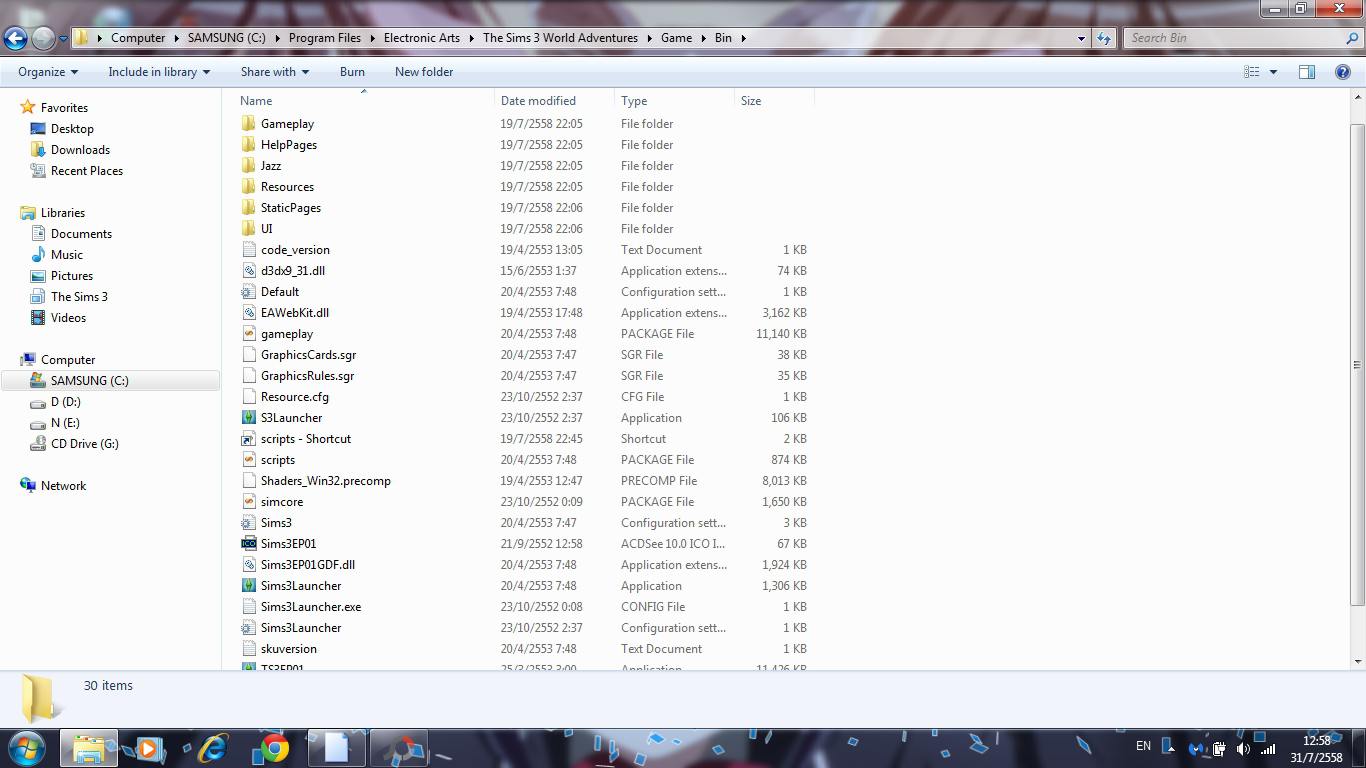Click Network in the navigation pane
This screenshot has width=1366, height=768.
coord(63,486)
